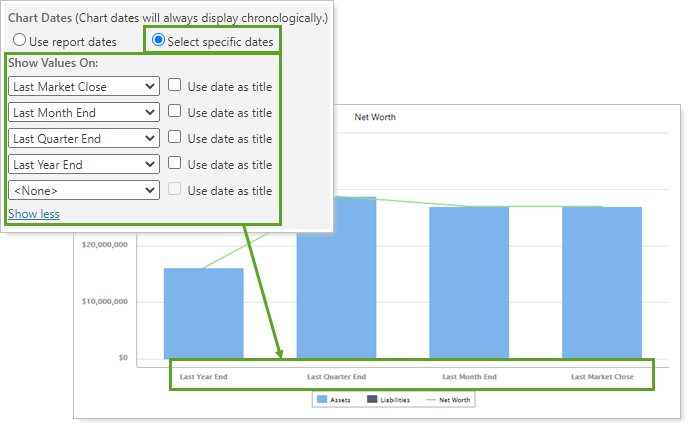This screenshot has height=428, width=690.
Task: Check 'Use date as title' for Last Month End
Action: click(x=175, y=112)
